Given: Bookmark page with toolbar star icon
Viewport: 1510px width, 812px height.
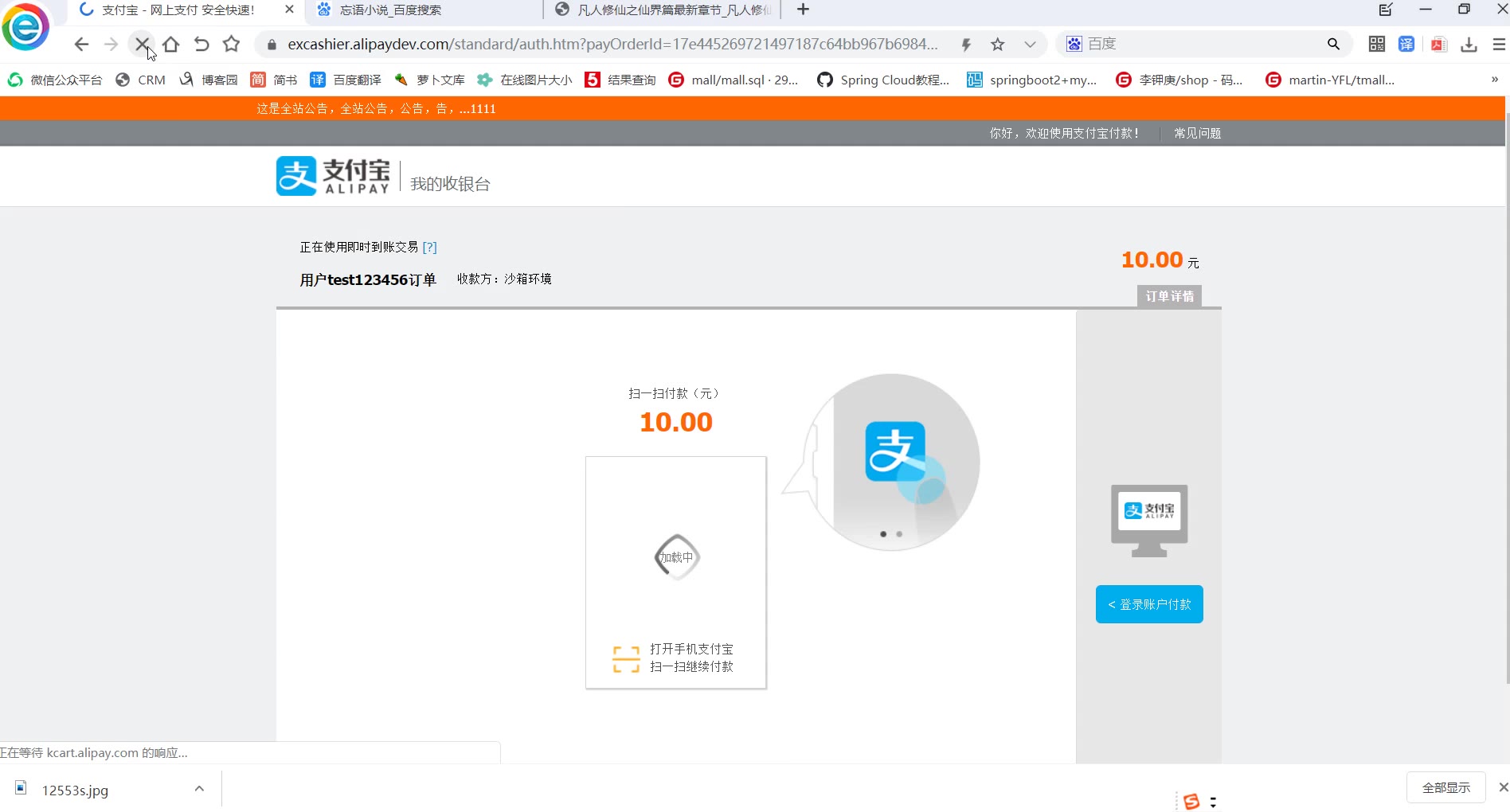Looking at the screenshot, I should pos(232,44).
